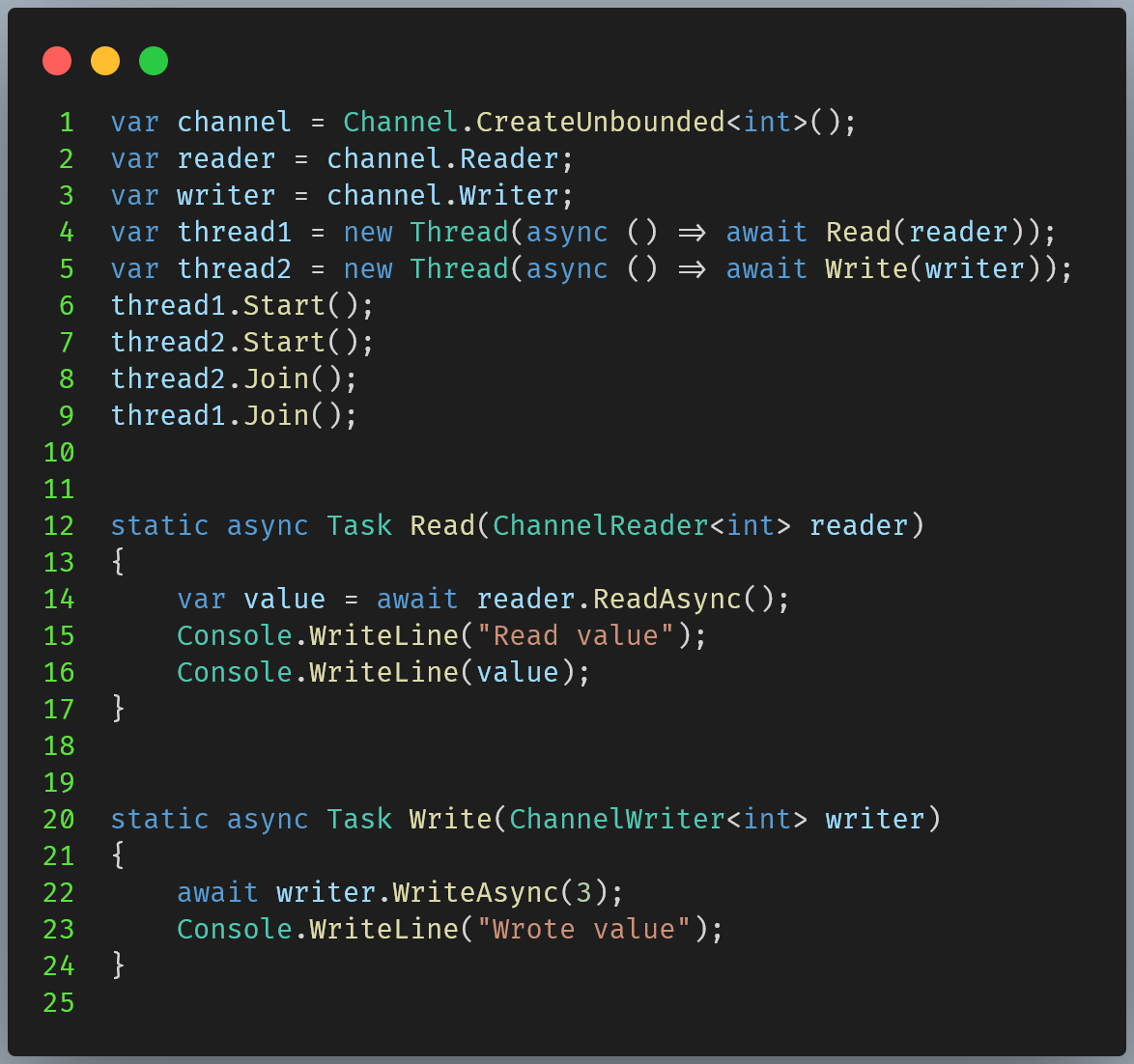1134x1064 pixels.
Task: Click line number 20 in the gutter
Action: click(x=59, y=819)
